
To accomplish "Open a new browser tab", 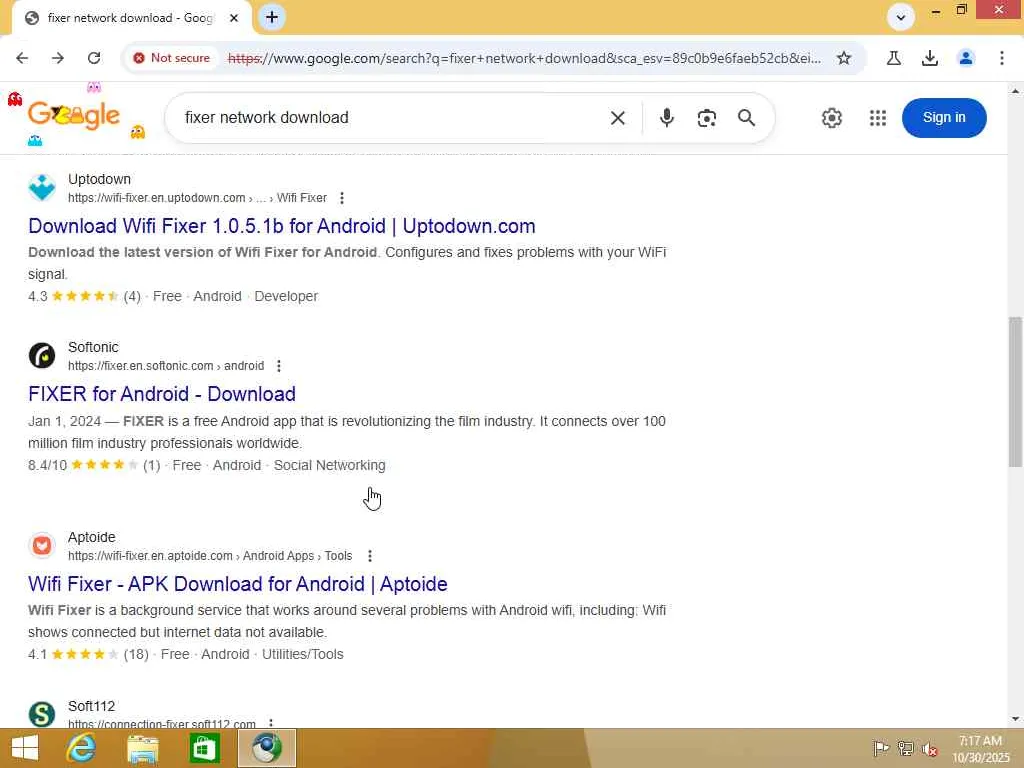I will [x=272, y=17].
